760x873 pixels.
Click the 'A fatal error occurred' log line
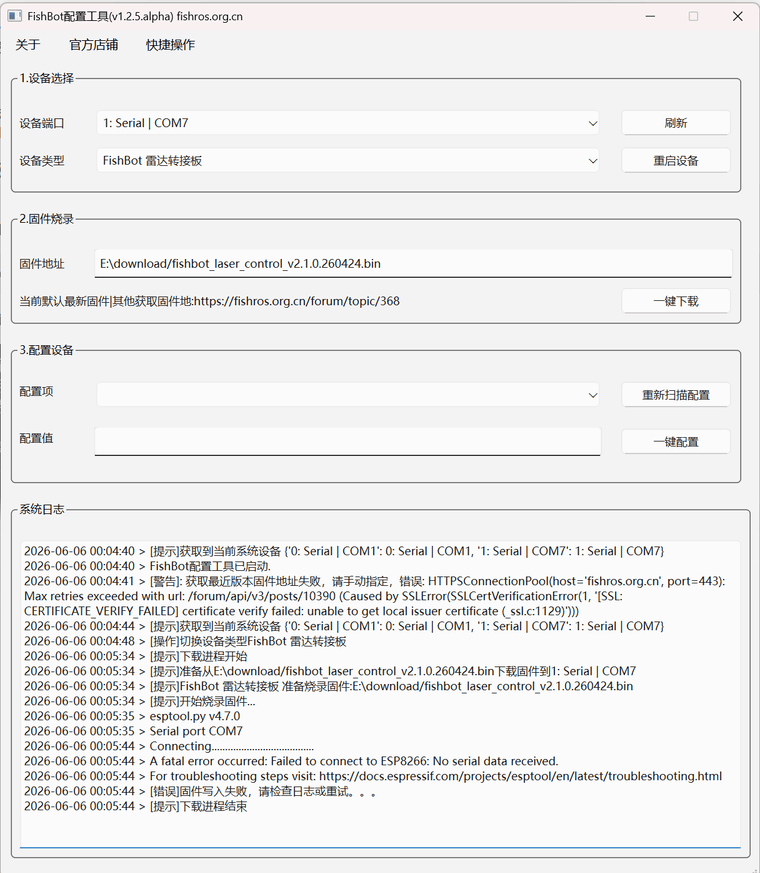(x=291, y=761)
